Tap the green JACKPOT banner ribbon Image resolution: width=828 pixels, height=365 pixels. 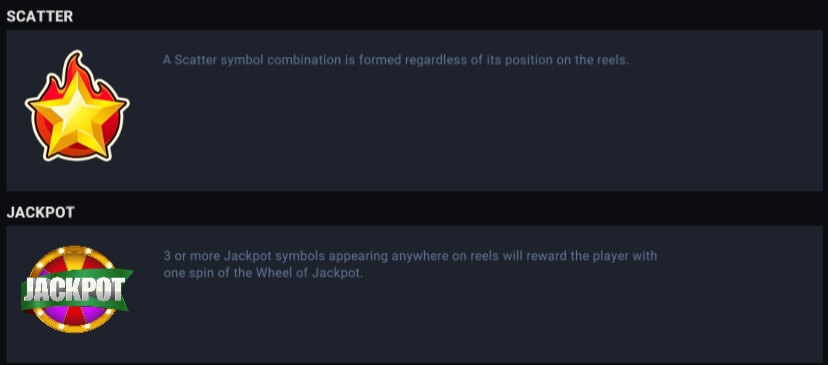pos(77,289)
